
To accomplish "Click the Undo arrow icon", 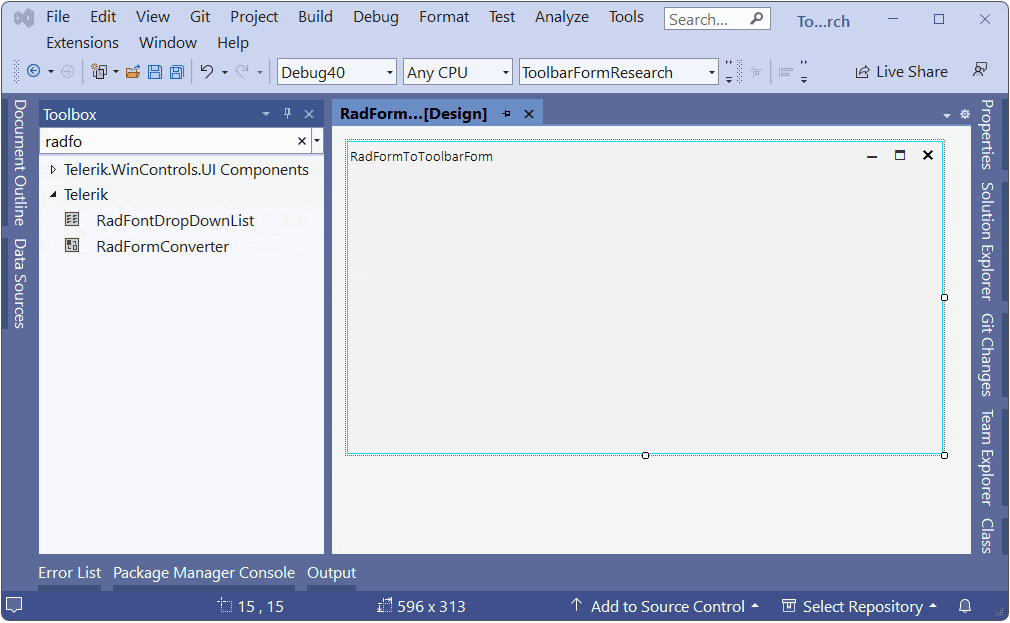I will (207, 72).
